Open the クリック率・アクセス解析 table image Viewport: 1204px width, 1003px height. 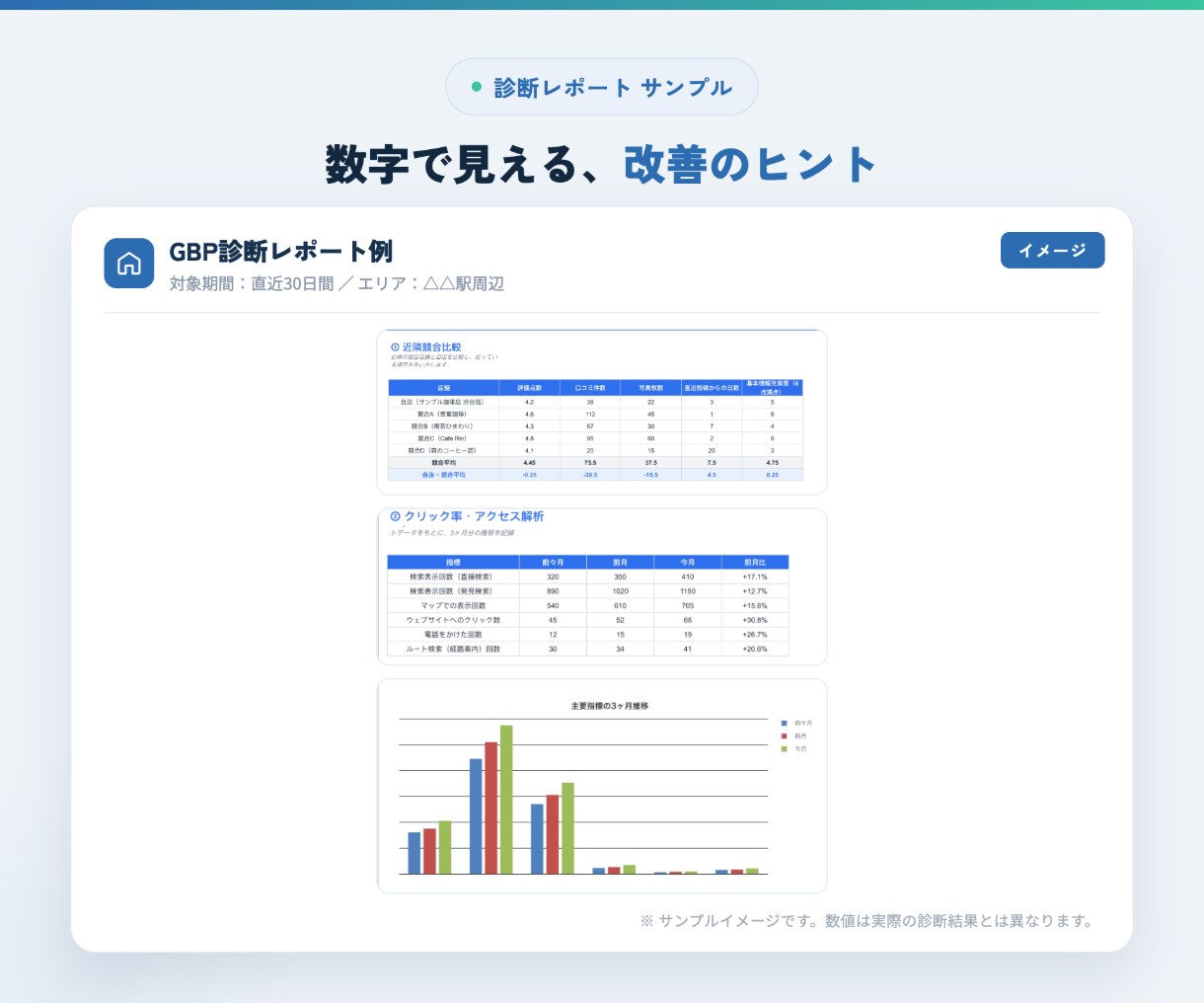602,586
